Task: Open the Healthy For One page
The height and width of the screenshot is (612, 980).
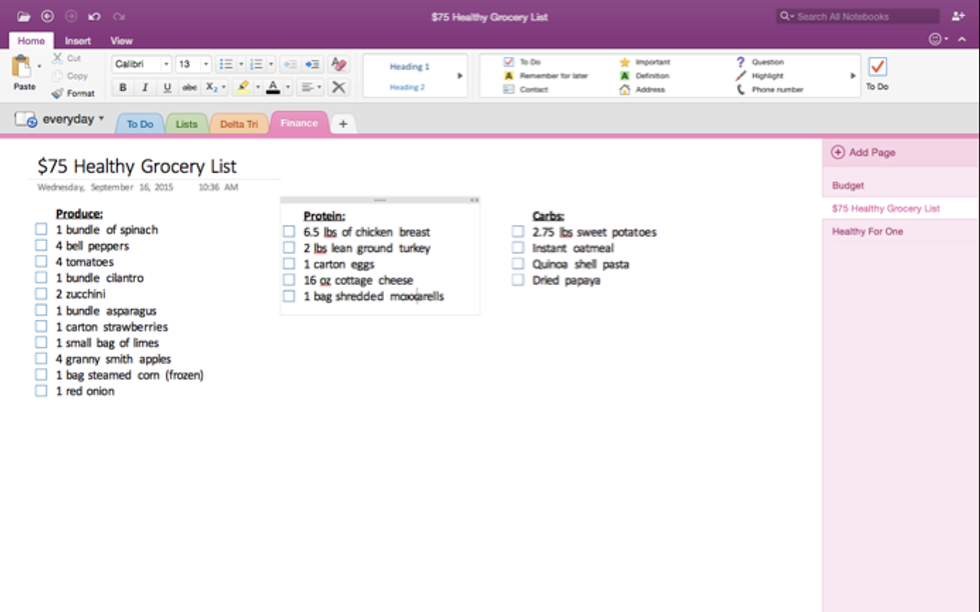Action: 867,231
